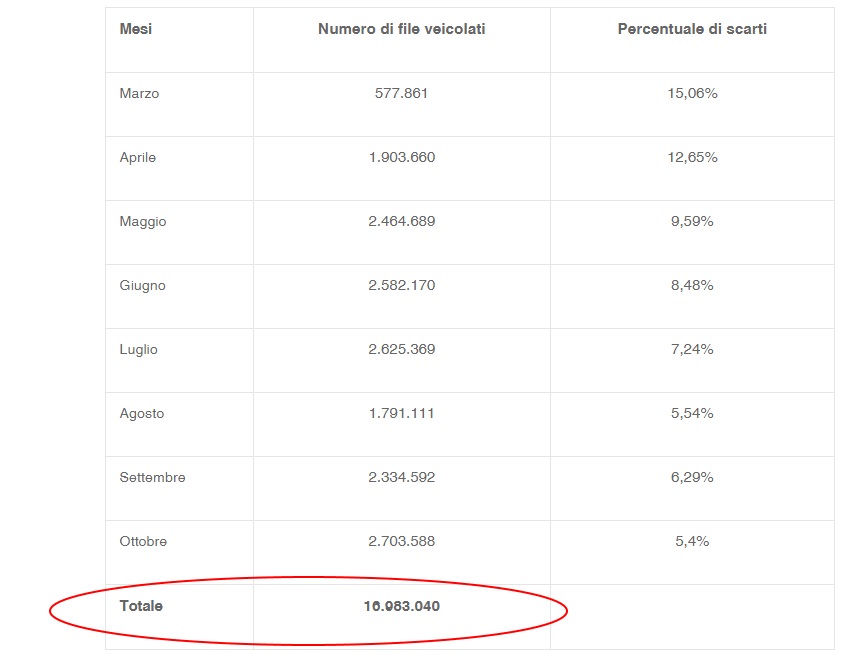
Task: Click the 8,48% percentage for Giugno
Action: coord(692,285)
